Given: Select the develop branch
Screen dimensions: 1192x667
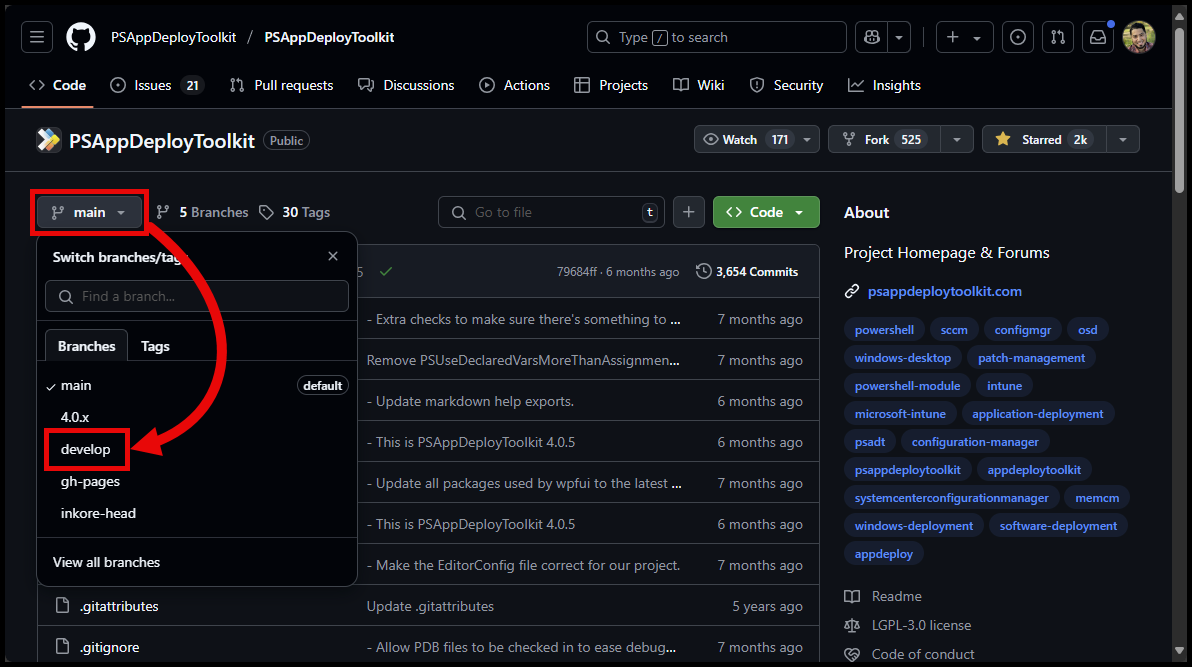Looking at the screenshot, I should pos(86,449).
